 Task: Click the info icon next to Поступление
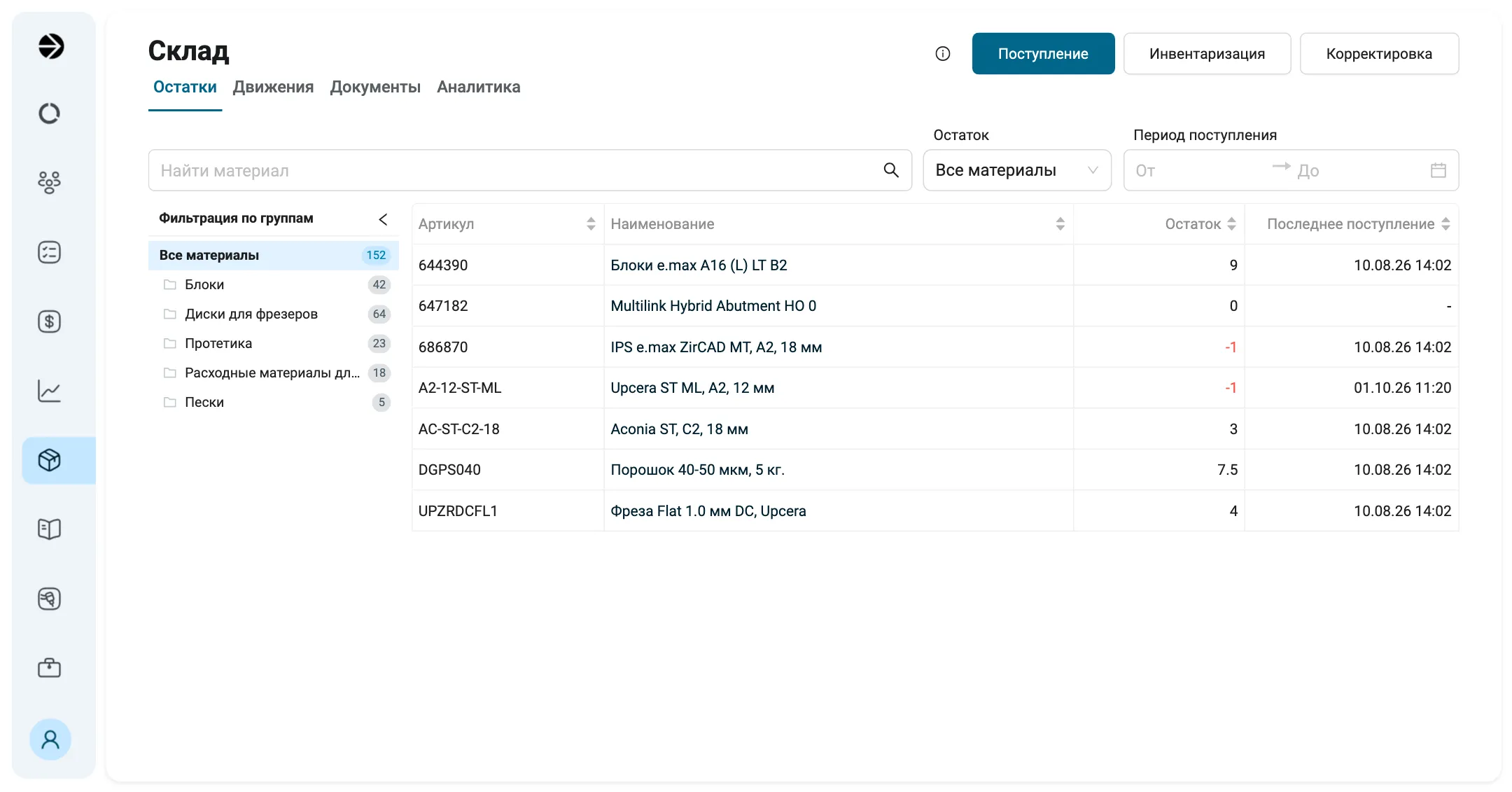[943, 54]
